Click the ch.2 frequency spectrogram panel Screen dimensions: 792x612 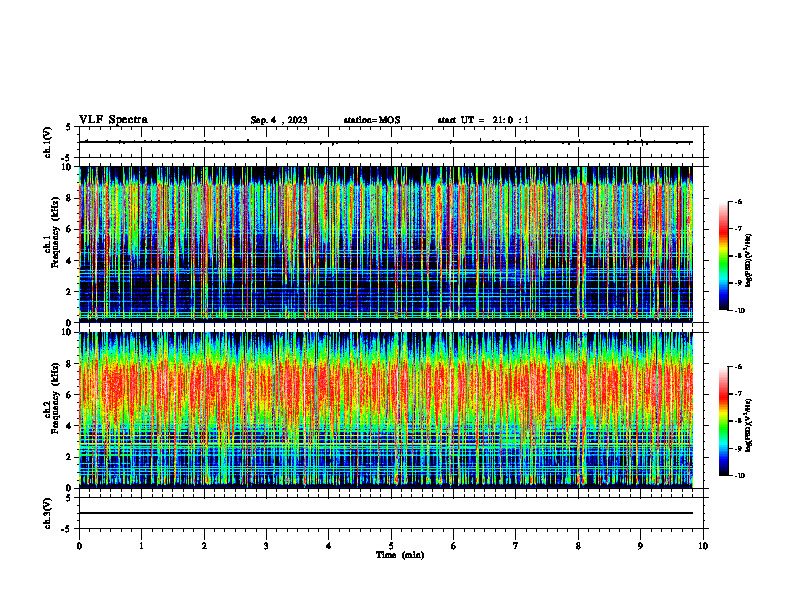(386, 410)
